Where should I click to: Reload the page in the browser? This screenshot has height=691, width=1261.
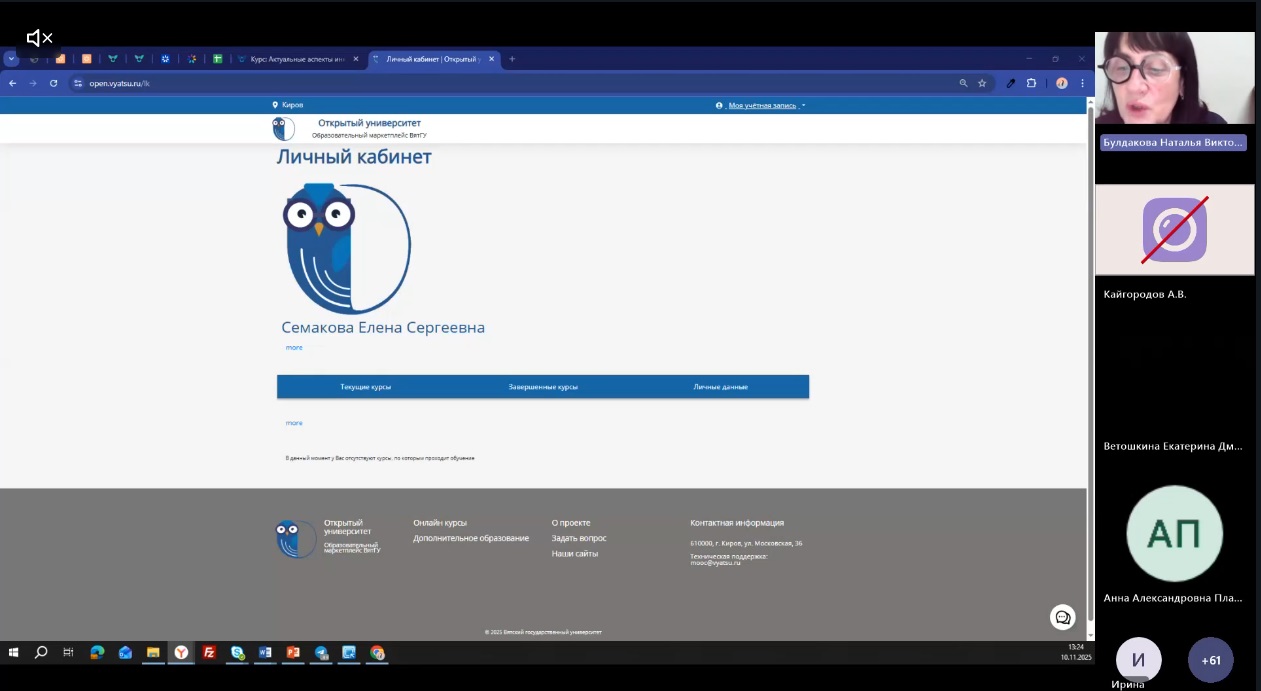(x=54, y=84)
